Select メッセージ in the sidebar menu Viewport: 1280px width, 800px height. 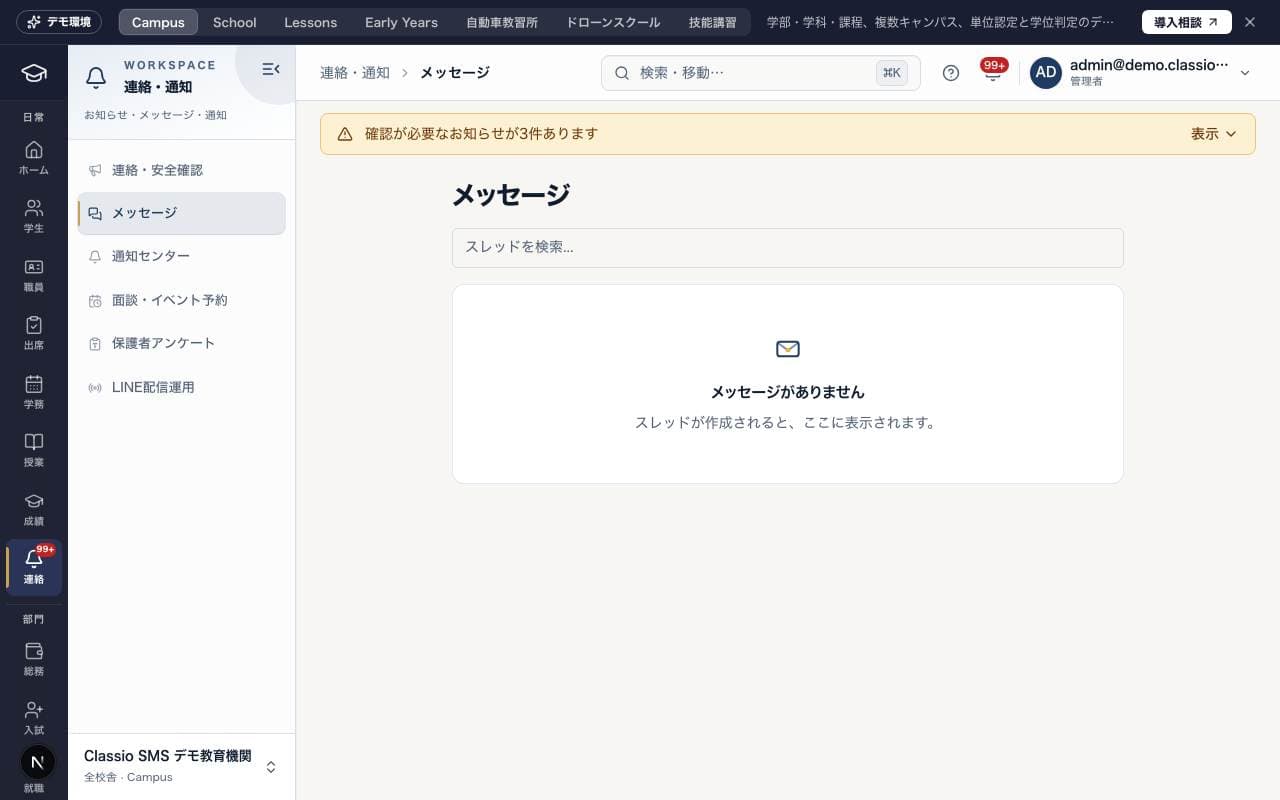click(x=181, y=213)
